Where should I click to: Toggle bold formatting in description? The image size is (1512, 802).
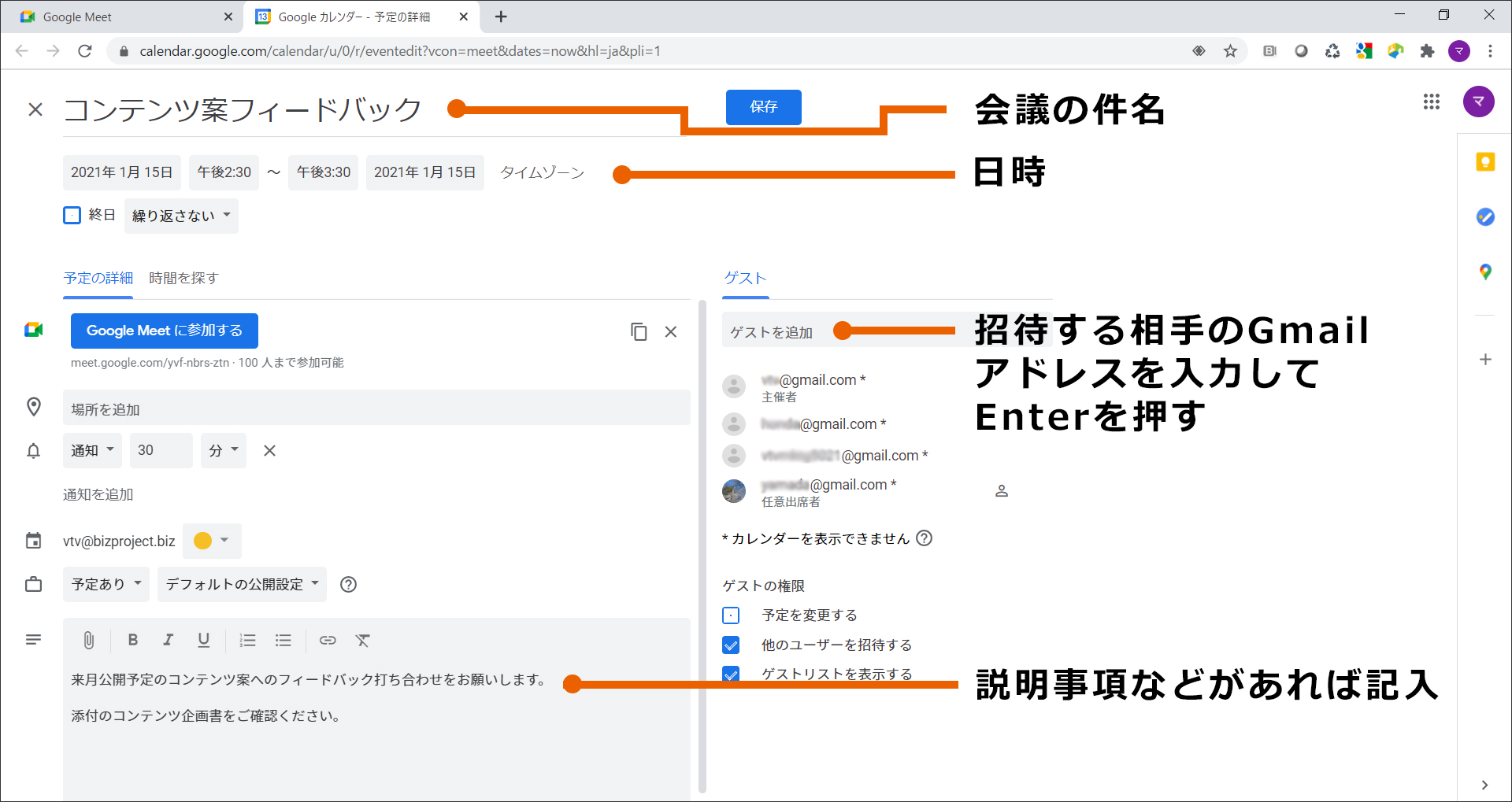pyautogui.click(x=133, y=640)
